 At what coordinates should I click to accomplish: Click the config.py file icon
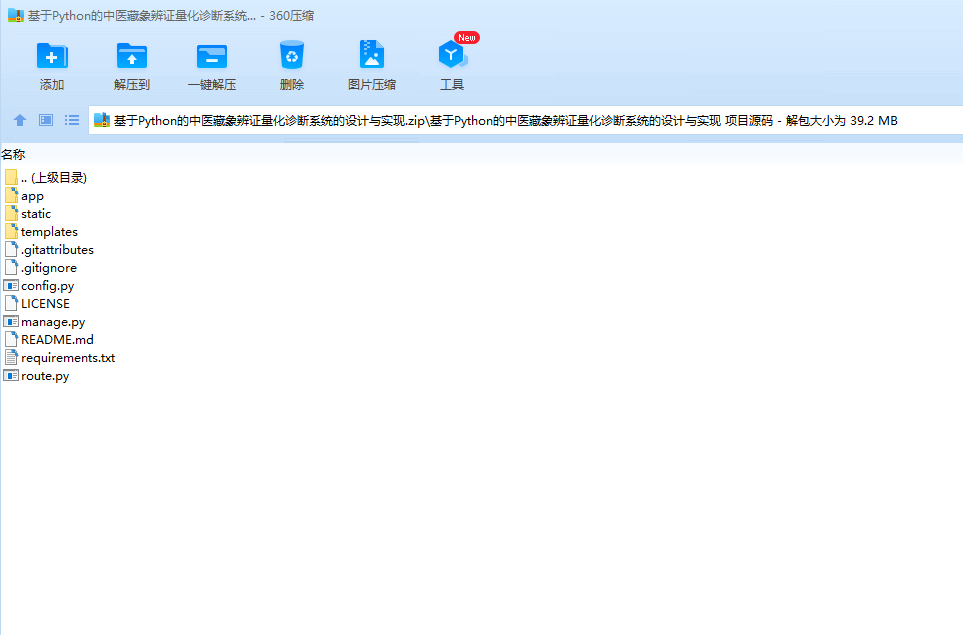coord(11,286)
